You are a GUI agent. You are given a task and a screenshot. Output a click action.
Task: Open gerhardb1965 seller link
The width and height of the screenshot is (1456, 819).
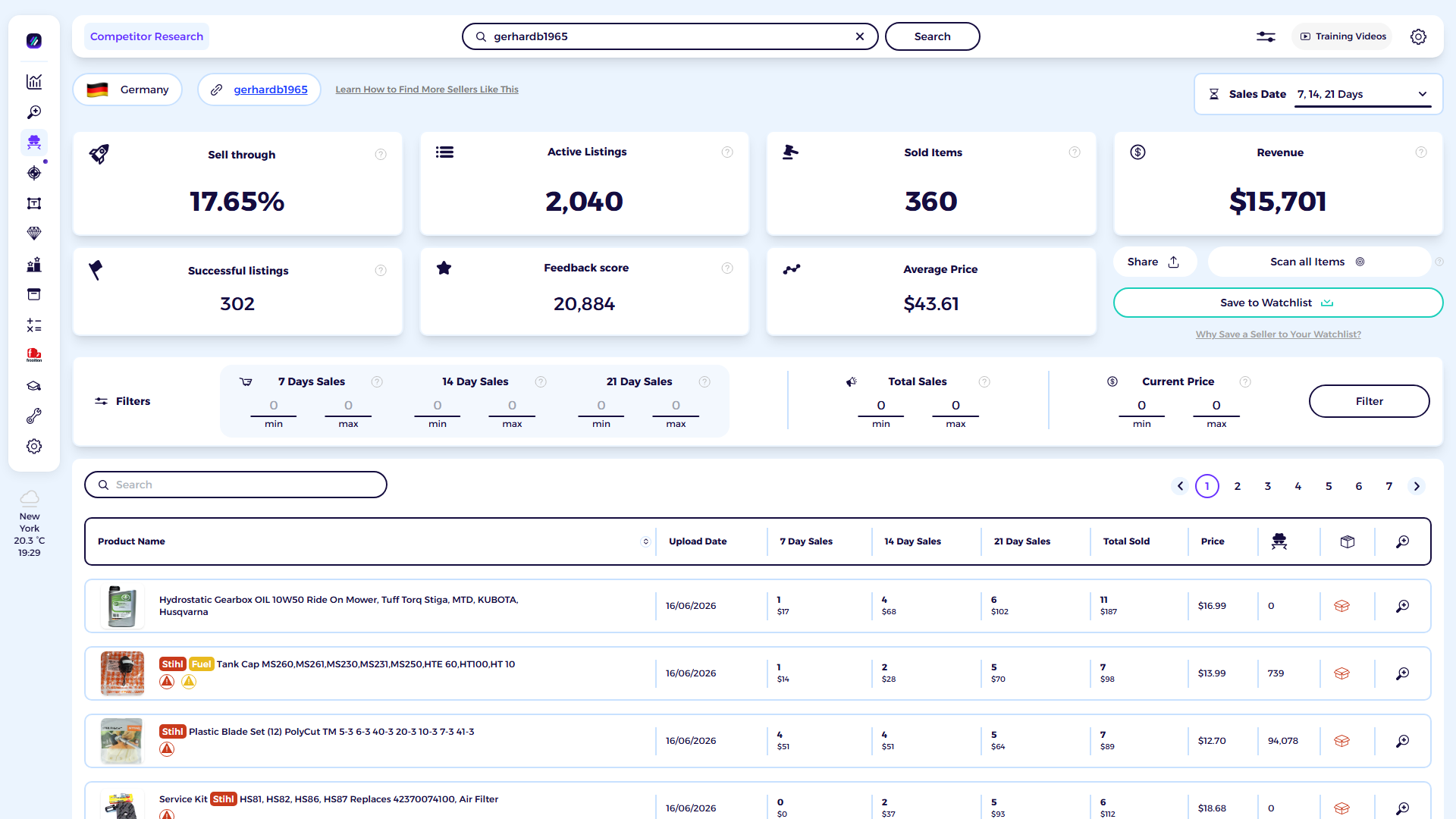point(271,89)
